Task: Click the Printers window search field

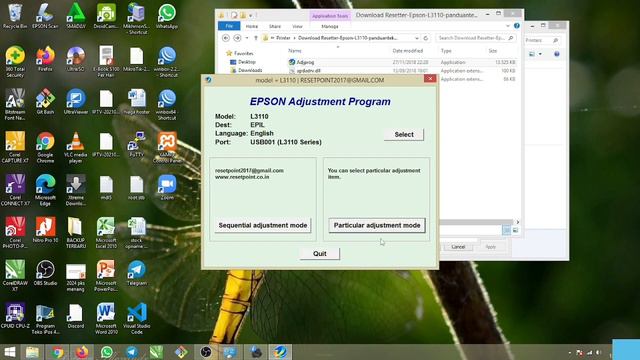Action: [x=542, y=40]
